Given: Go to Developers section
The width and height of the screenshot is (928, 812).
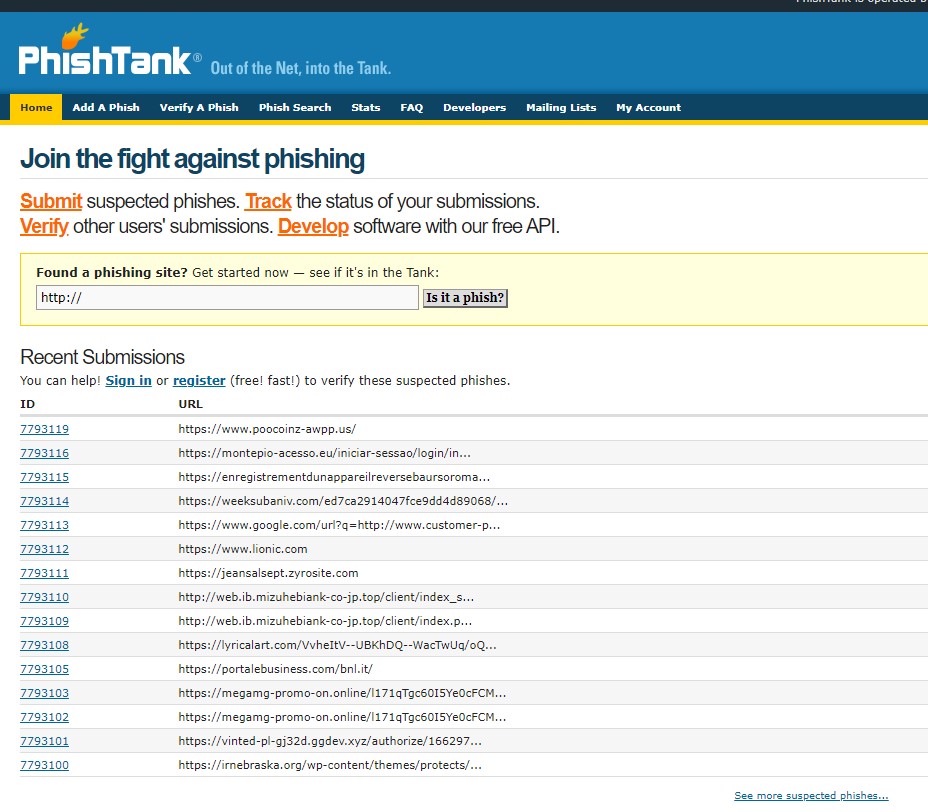Looking at the screenshot, I should [x=475, y=108].
